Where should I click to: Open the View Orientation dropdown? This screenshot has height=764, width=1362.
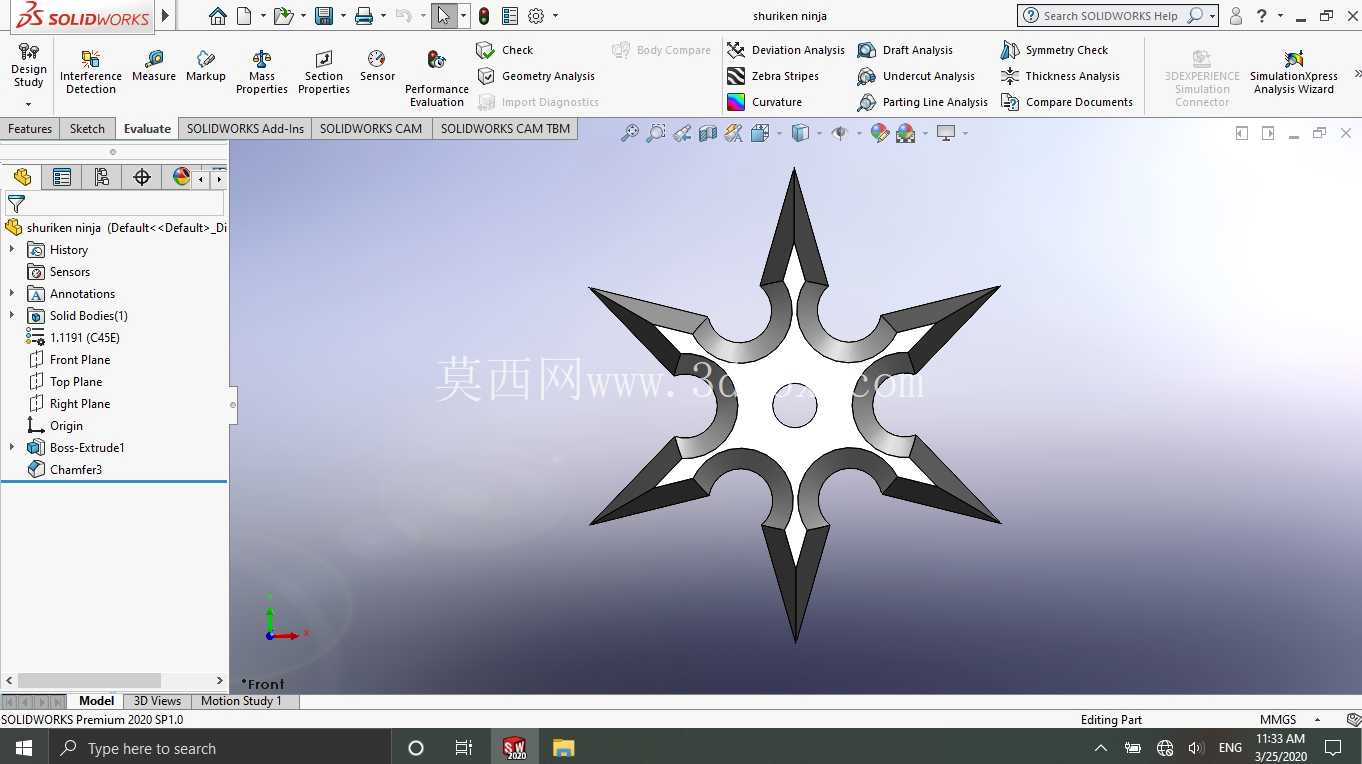pos(780,133)
